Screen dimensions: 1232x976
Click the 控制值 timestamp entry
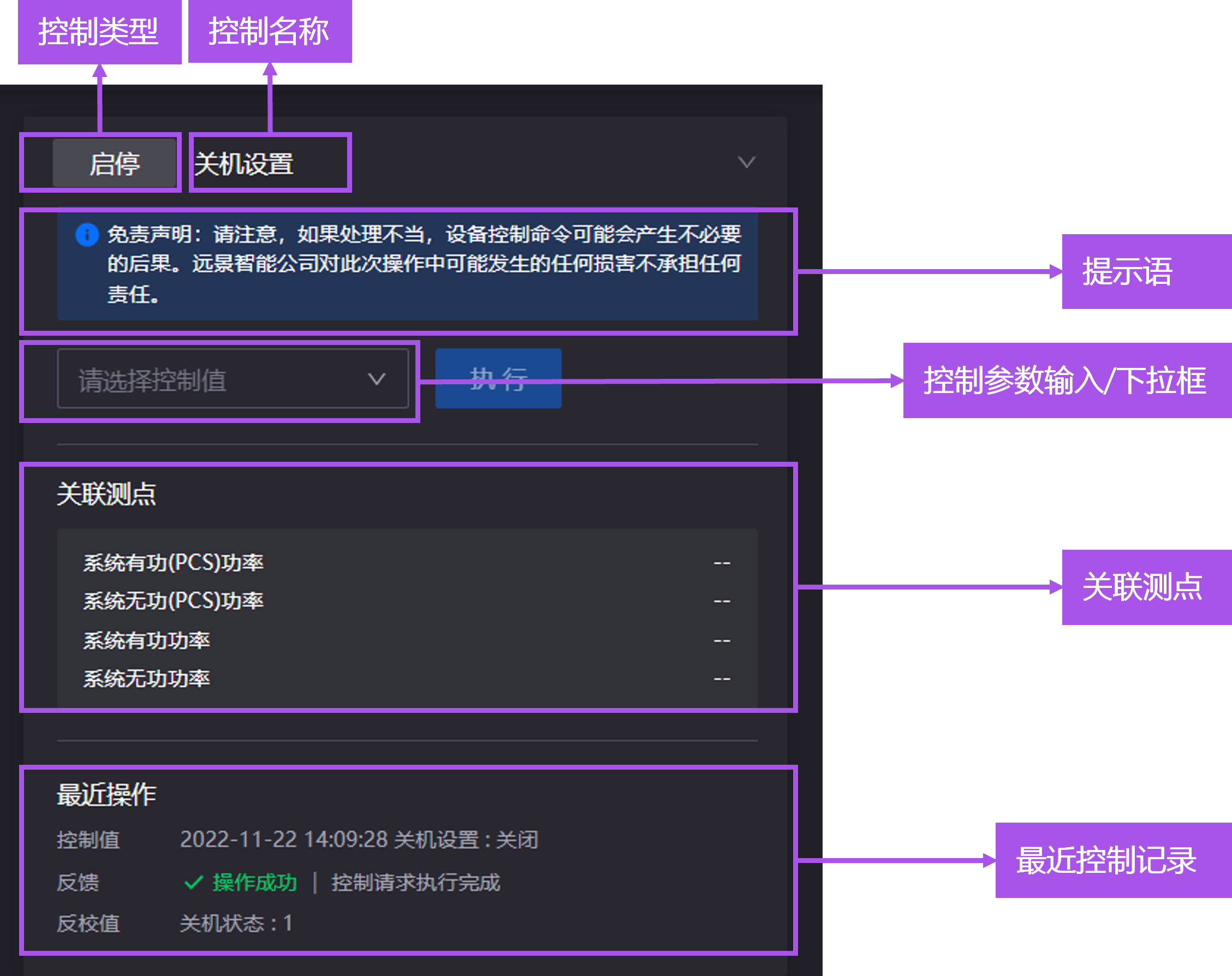(360, 840)
